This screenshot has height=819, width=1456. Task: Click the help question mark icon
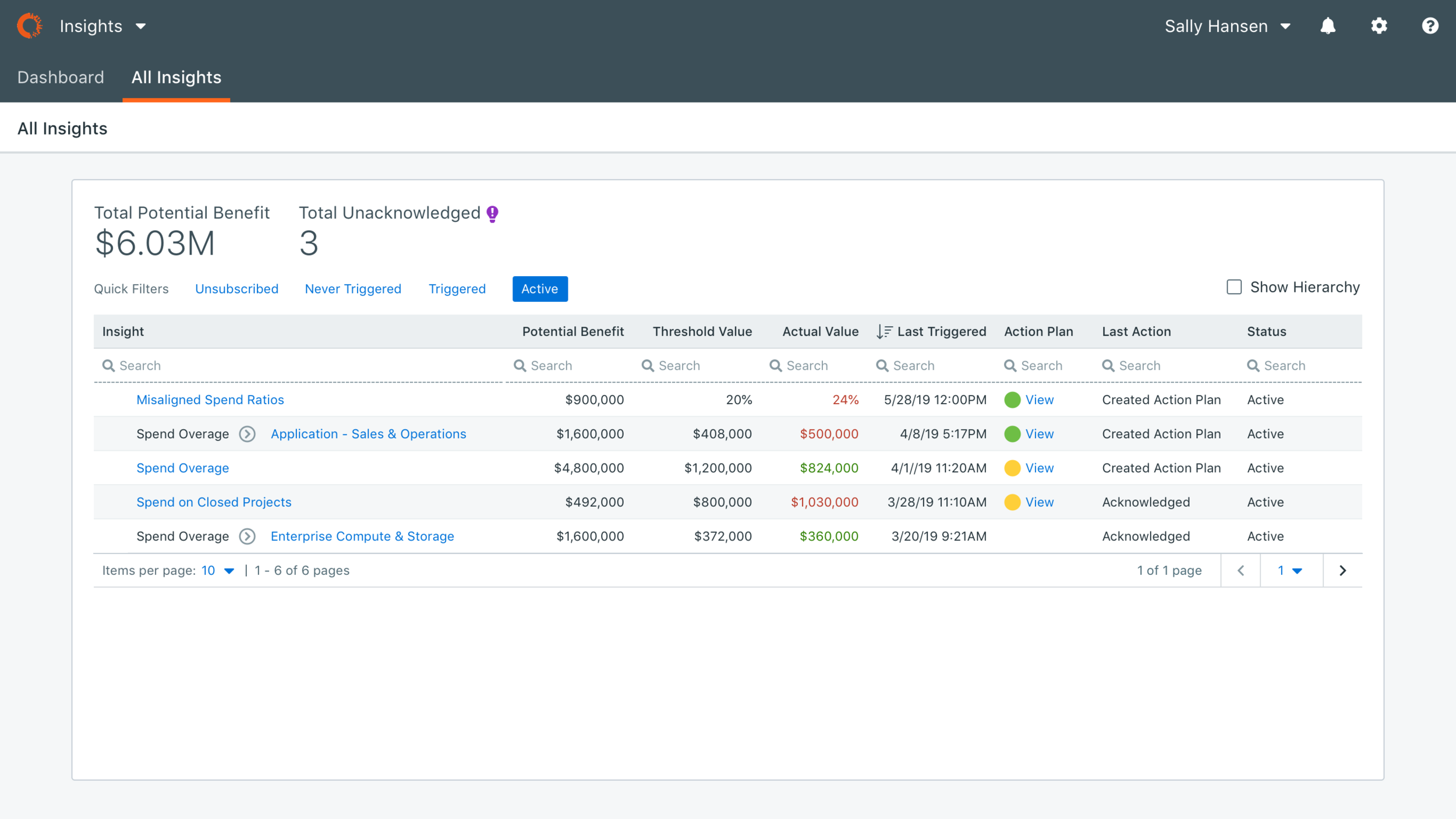(x=1430, y=26)
